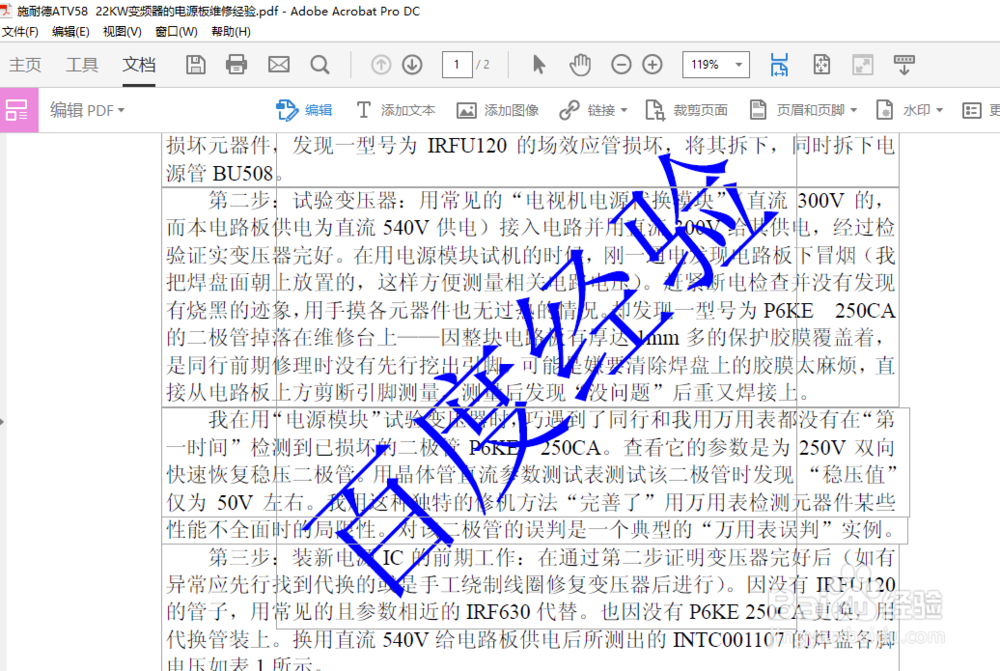Click the zoom-in plus icon
This screenshot has width=1000, height=671.
tap(651, 64)
